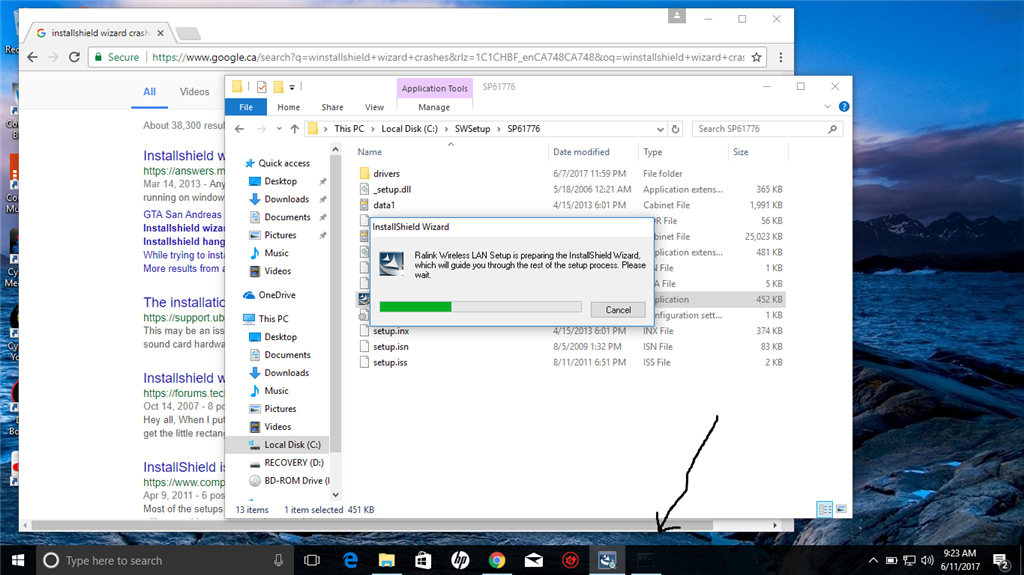Select RECOVERY (D:) drive in navigation pane
This screenshot has height=575, width=1024.
click(293, 463)
